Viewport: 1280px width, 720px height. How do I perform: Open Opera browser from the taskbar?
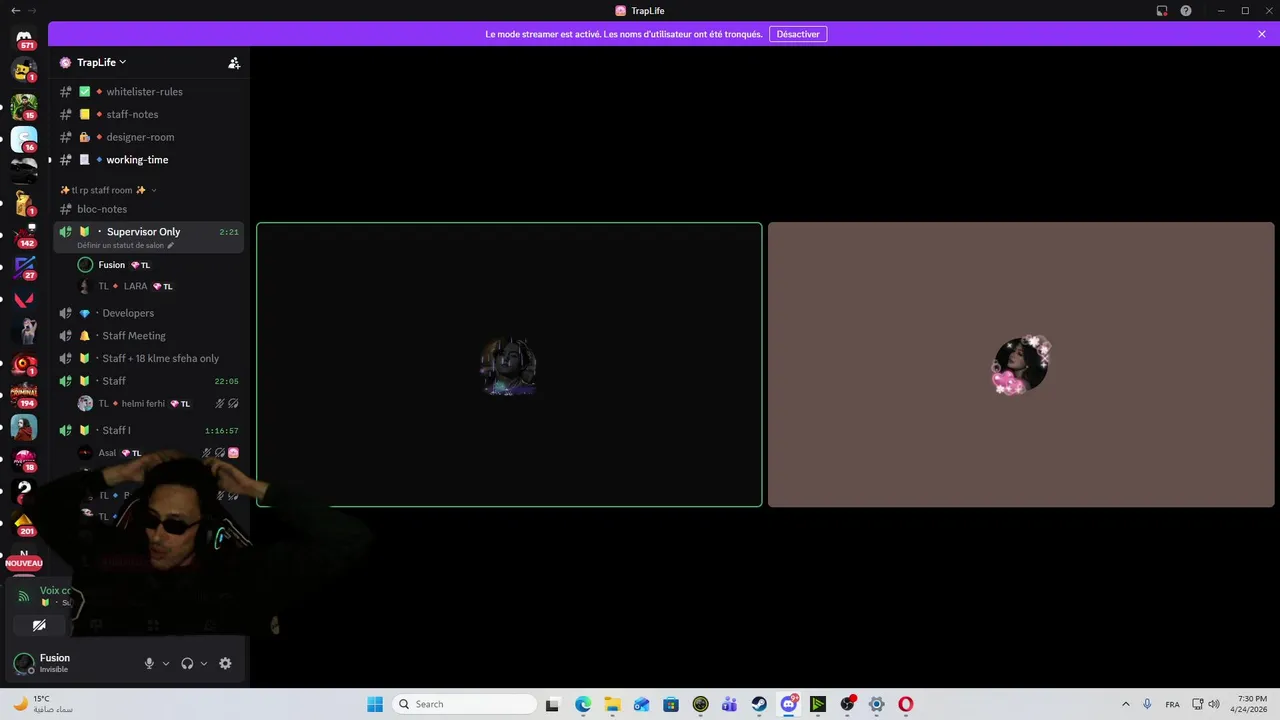click(906, 704)
